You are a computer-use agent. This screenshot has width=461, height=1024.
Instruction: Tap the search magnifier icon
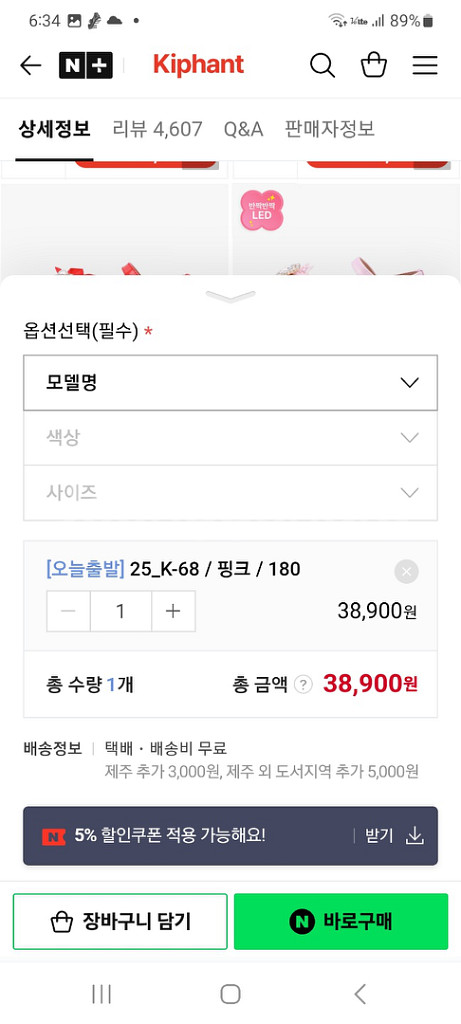click(322, 65)
